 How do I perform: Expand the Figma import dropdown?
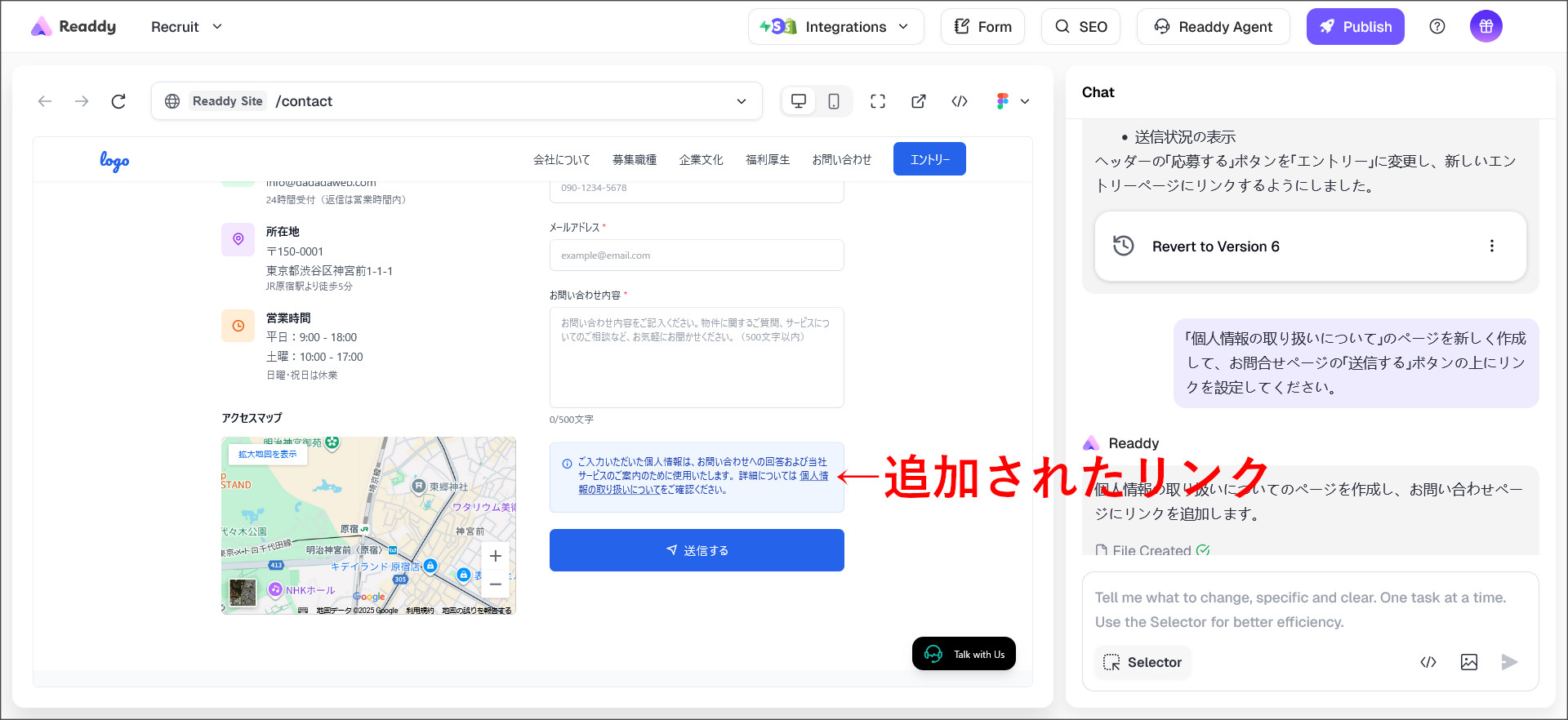[1013, 101]
